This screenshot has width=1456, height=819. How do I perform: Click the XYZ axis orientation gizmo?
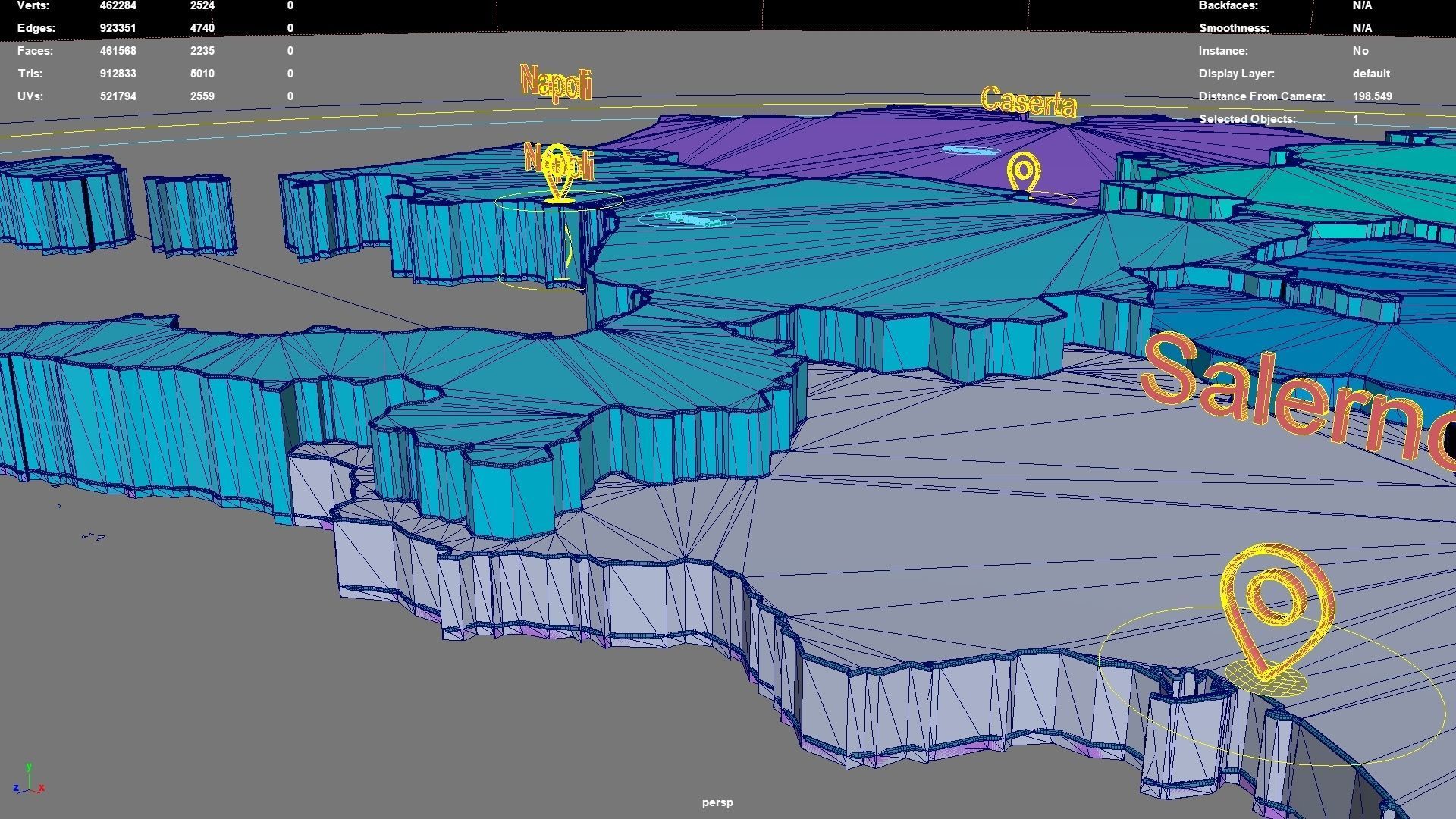click(x=29, y=781)
